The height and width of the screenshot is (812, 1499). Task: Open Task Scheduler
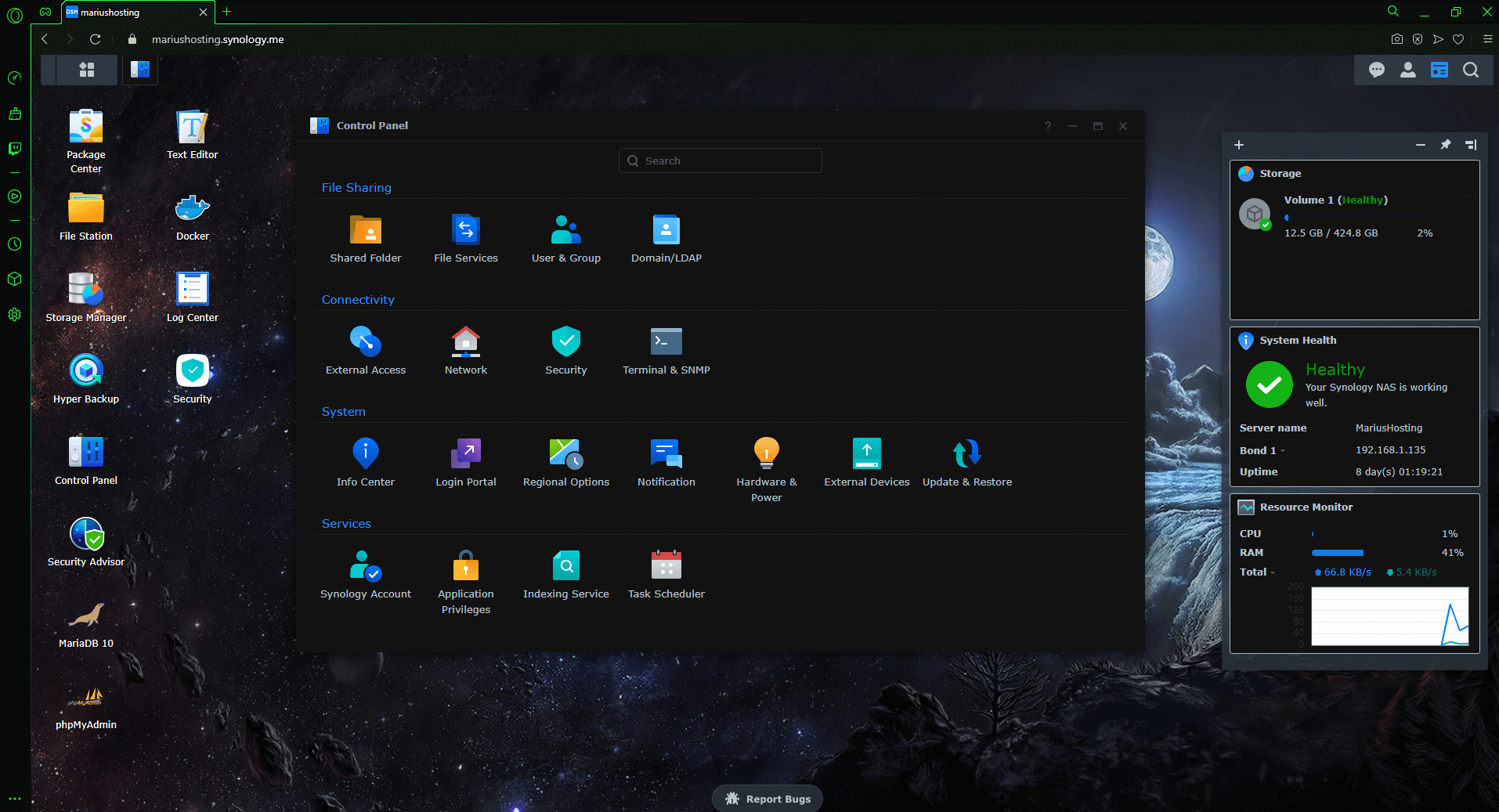coord(666,575)
